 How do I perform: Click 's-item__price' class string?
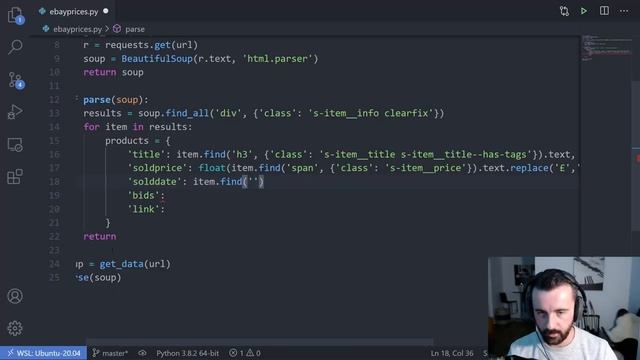pos(426,168)
